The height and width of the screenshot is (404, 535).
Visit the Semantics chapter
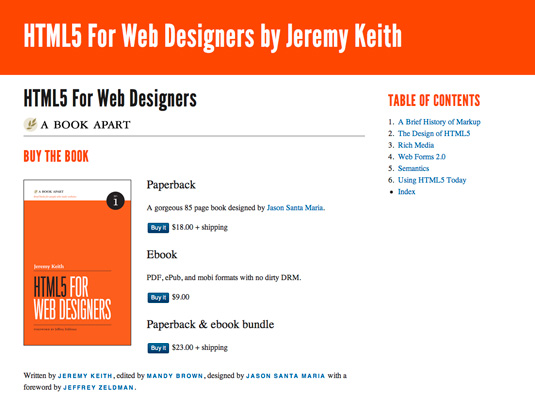point(413,168)
